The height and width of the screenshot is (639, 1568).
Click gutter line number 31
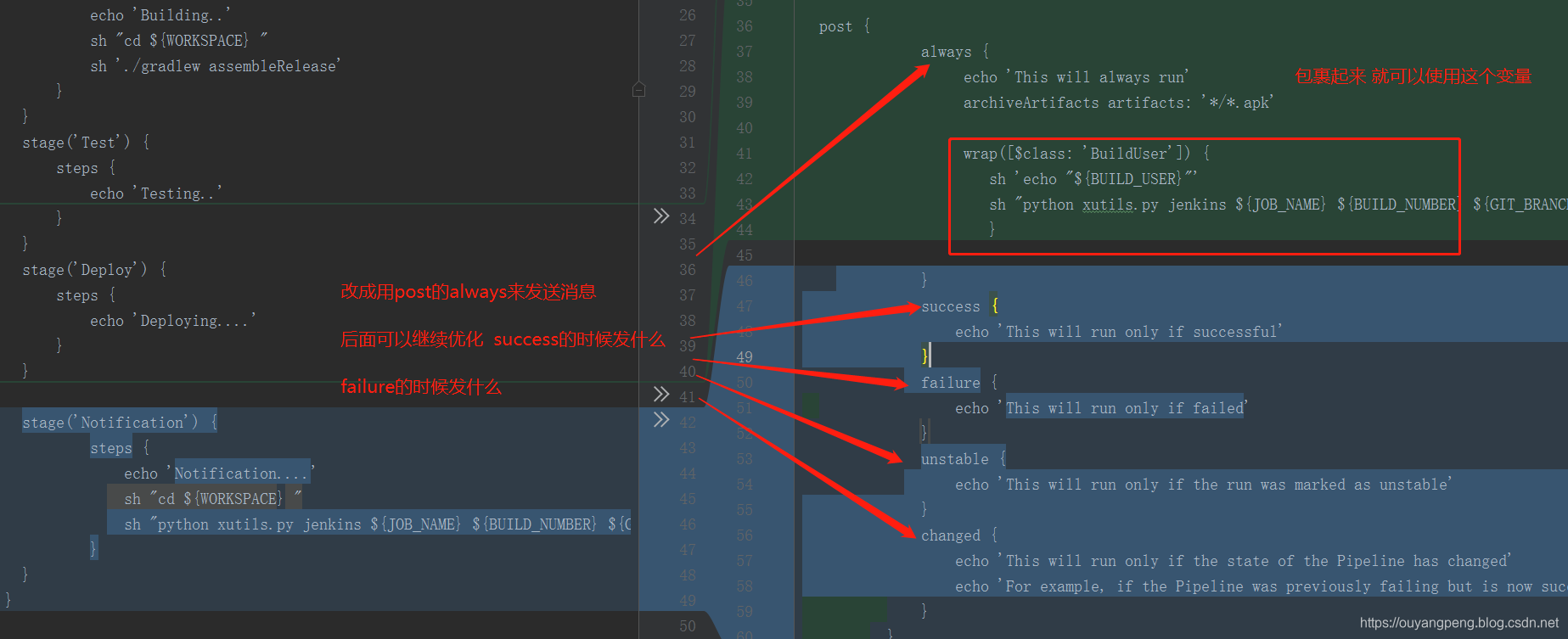688,143
